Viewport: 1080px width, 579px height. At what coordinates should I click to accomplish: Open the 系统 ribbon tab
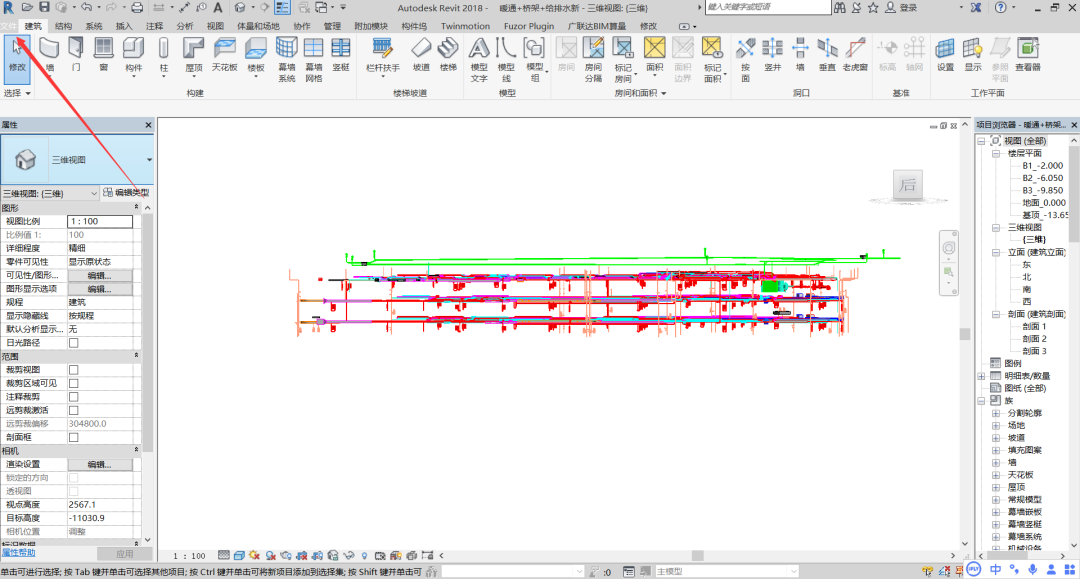point(94,26)
